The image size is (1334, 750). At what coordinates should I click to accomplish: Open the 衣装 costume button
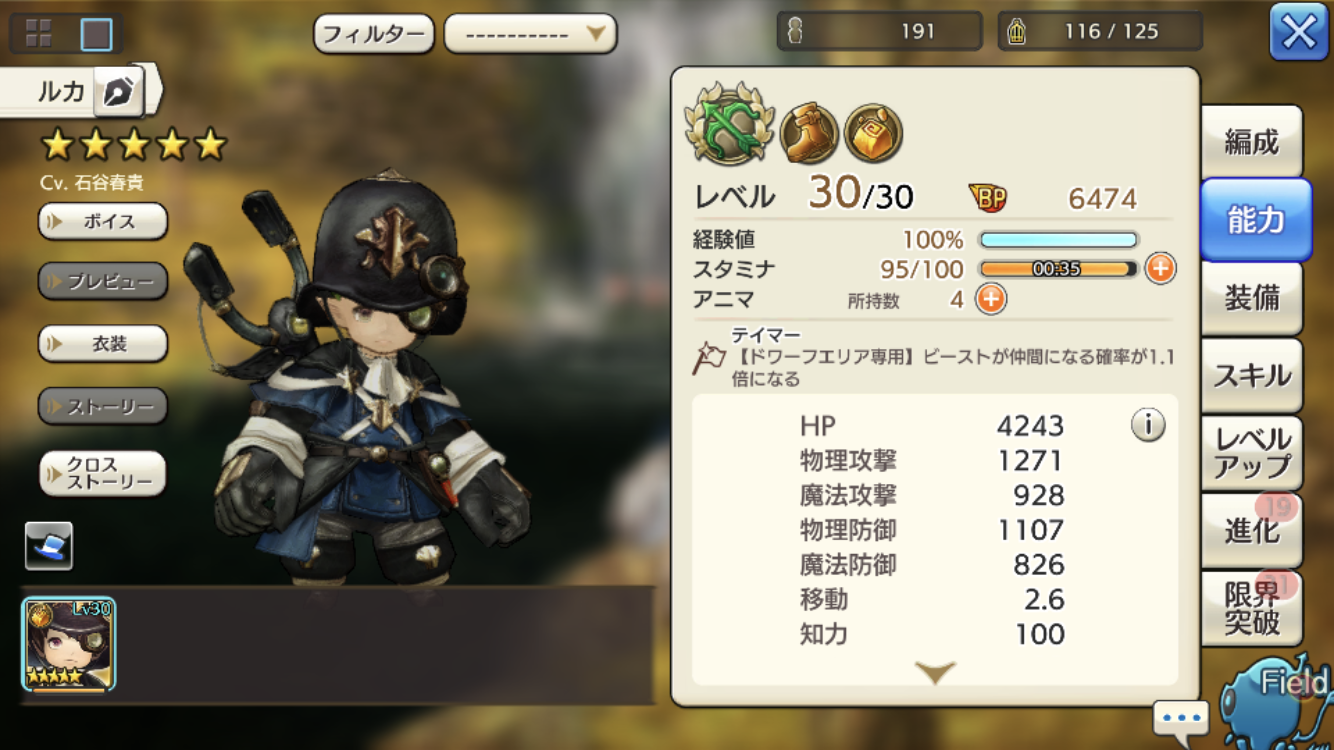pos(103,344)
